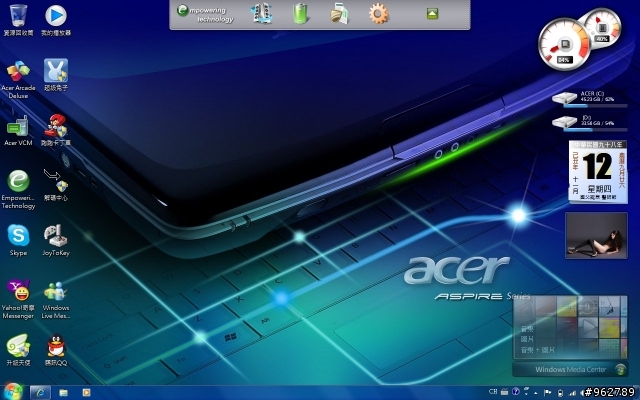Click the blue help question-mark tray icon
Screen dimensions: 640x400
tap(516, 391)
